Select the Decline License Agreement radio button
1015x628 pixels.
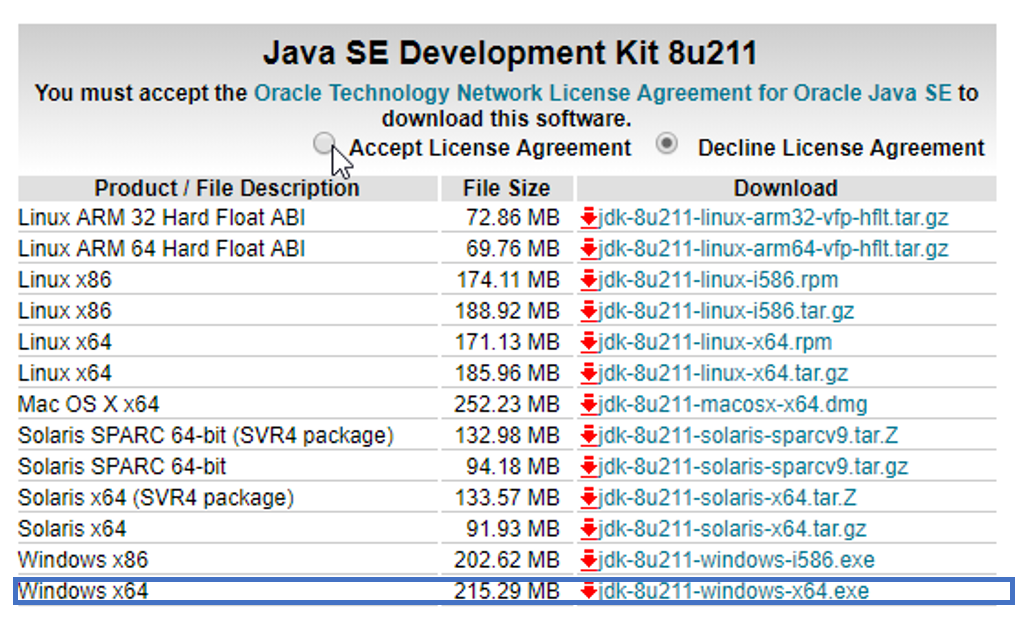[667, 143]
